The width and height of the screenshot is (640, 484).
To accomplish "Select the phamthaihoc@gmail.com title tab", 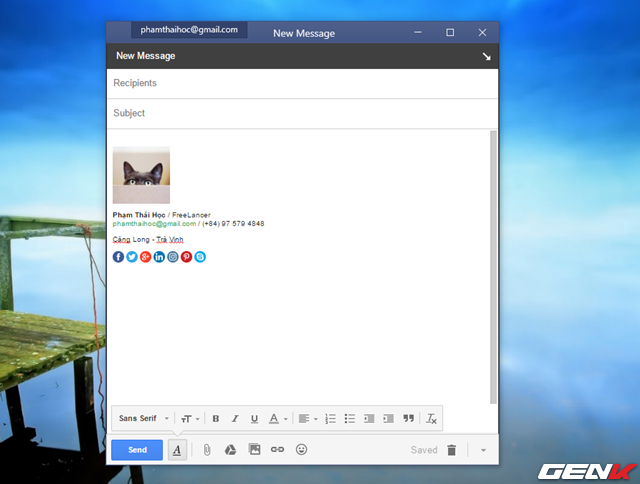I will 189,30.
